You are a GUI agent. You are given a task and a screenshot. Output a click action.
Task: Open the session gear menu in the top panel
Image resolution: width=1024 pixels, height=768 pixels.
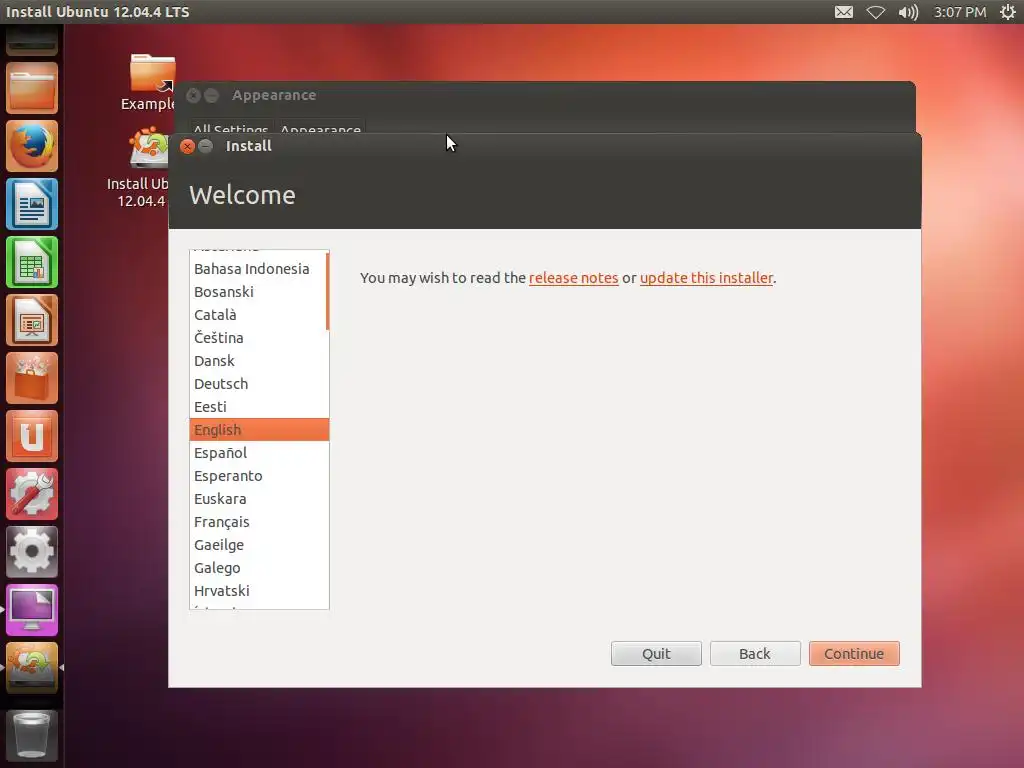coord(1008,12)
